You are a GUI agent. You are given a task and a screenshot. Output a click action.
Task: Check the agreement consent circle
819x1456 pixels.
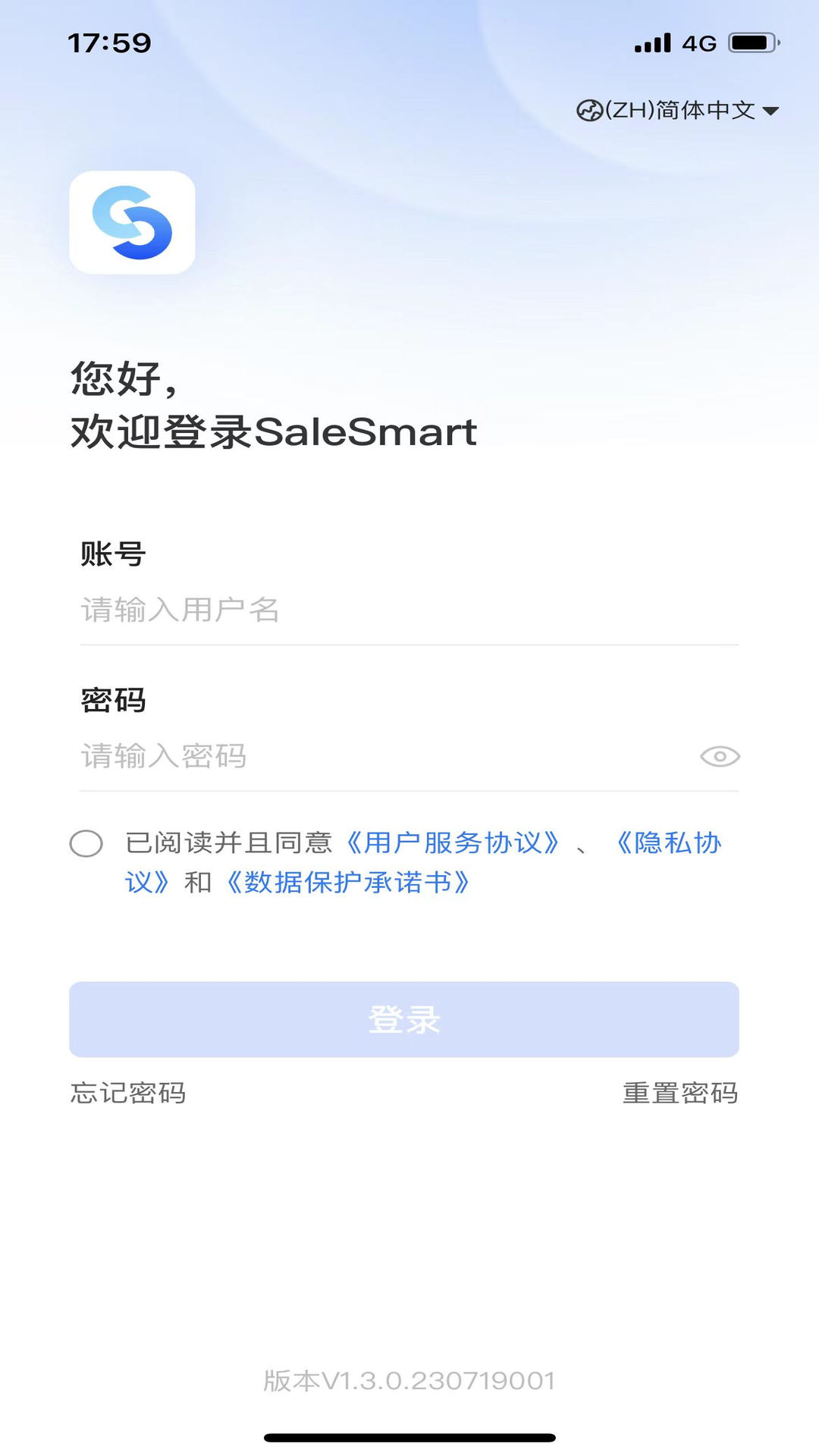86,844
